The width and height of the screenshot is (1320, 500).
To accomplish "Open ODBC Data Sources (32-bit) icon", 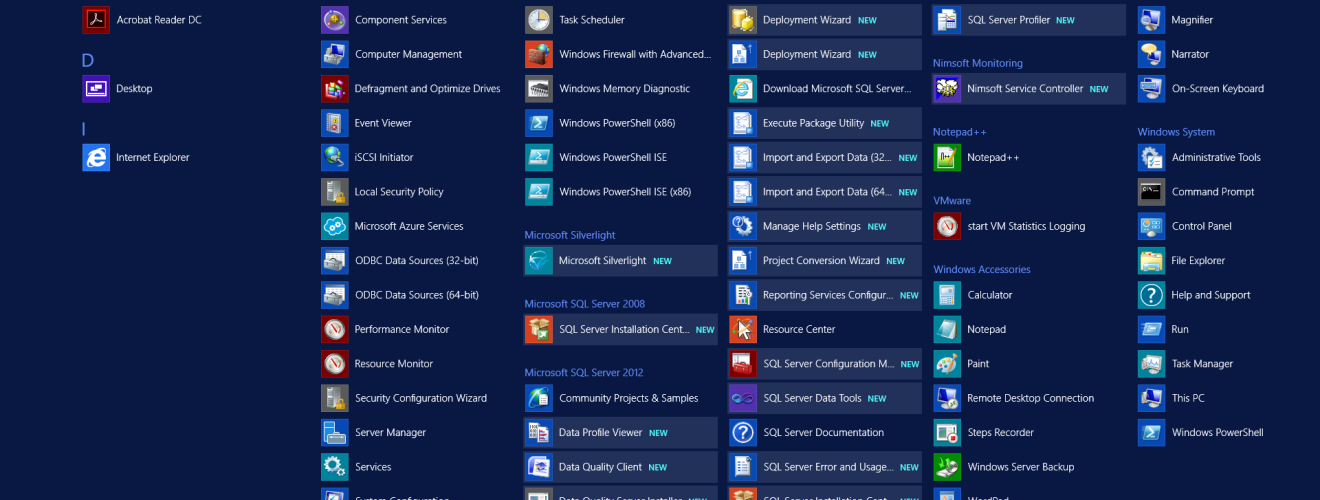I will [335, 261].
